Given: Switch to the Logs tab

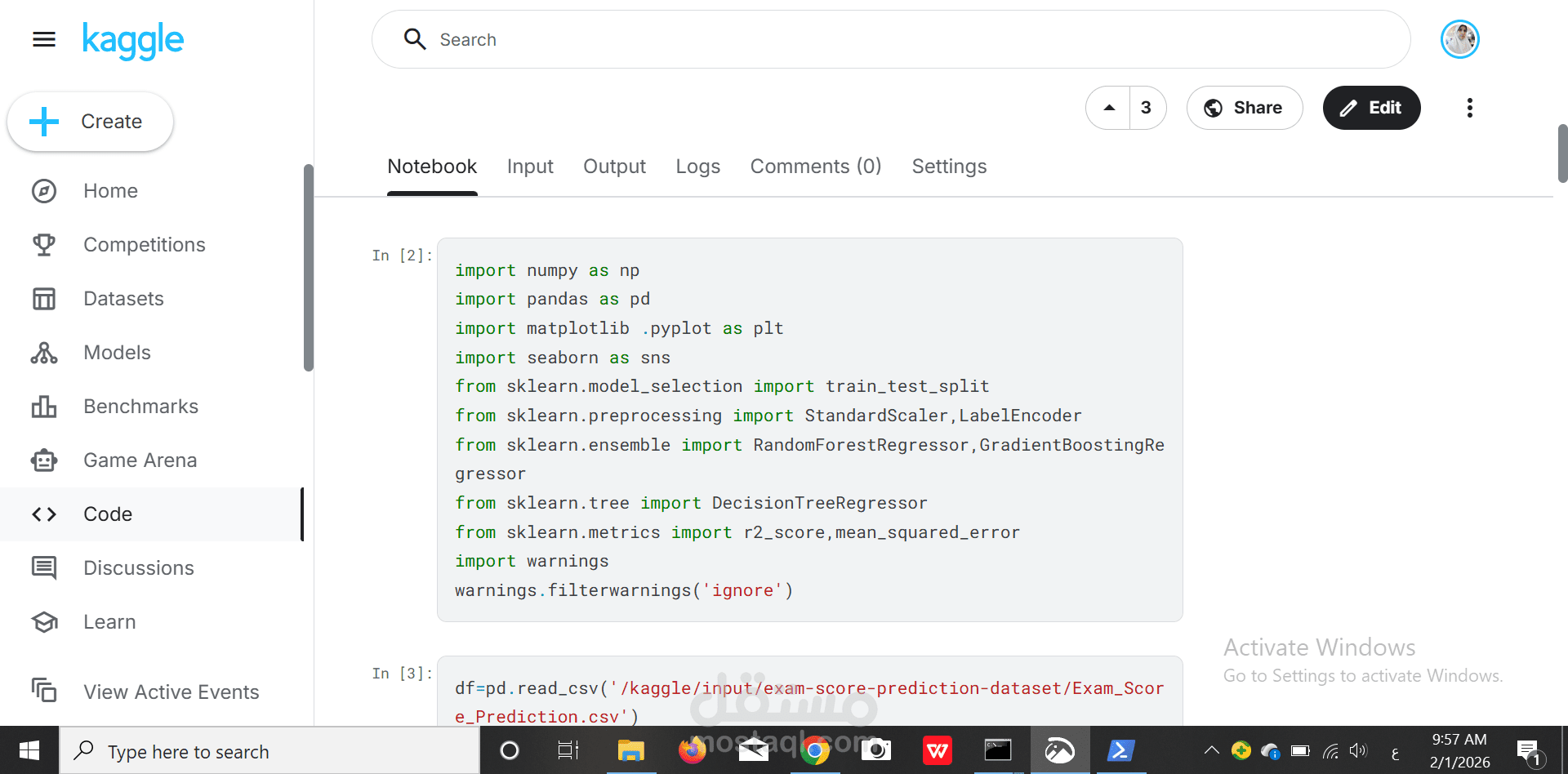Looking at the screenshot, I should click(x=698, y=167).
